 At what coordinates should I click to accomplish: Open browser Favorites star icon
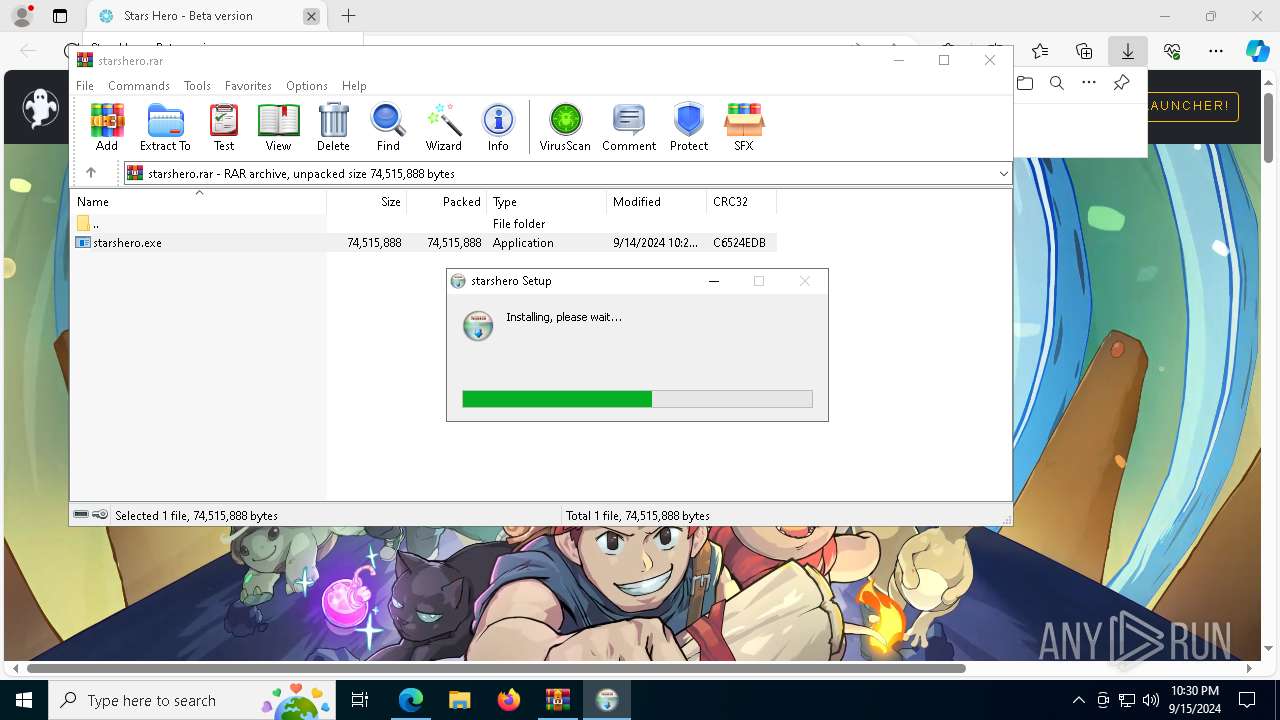pyautogui.click(x=1040, y=51)
